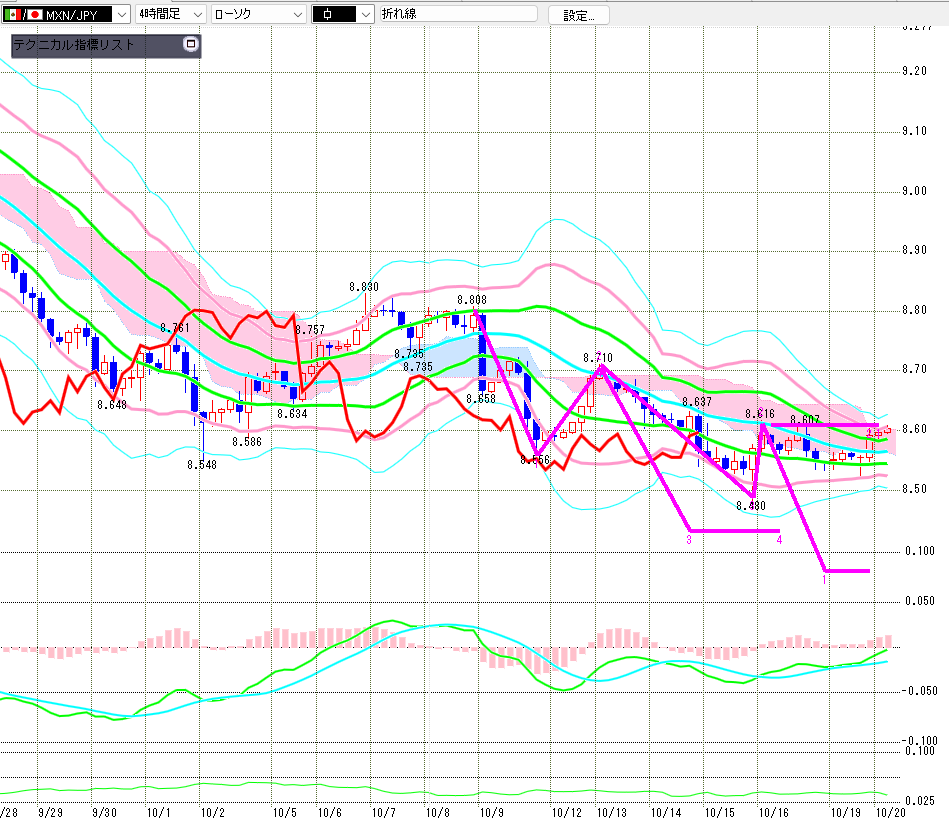
Task: Click the 10/20 date axis label
Action: pos(891,812)
